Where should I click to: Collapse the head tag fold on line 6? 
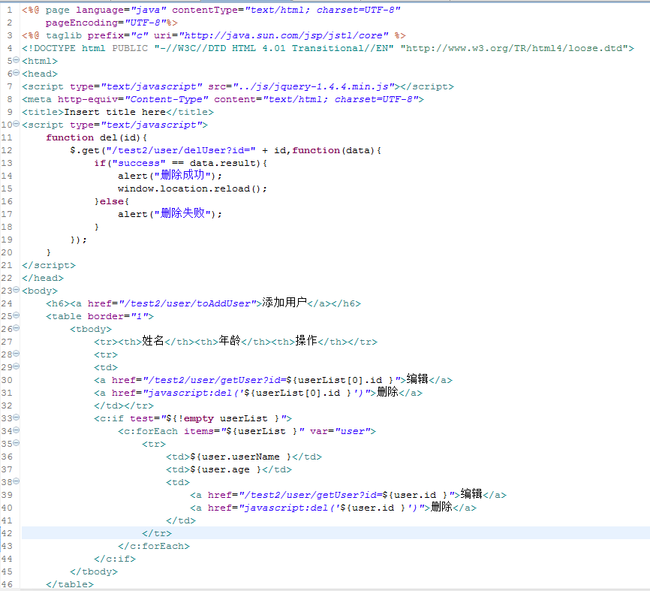point(16,73)
